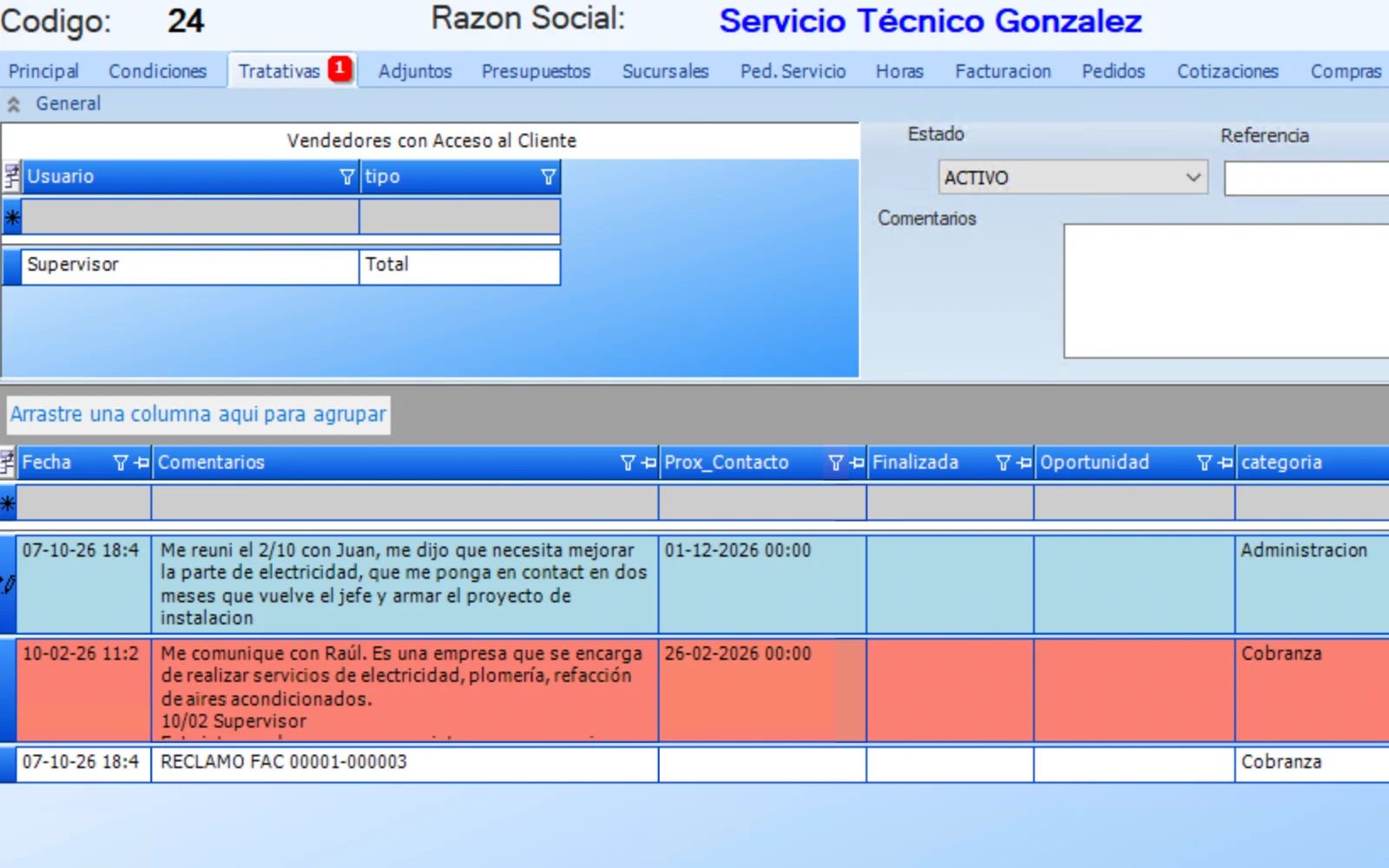Collapse the General section
The image size is (1389, 868).
(x=14, y=104)
